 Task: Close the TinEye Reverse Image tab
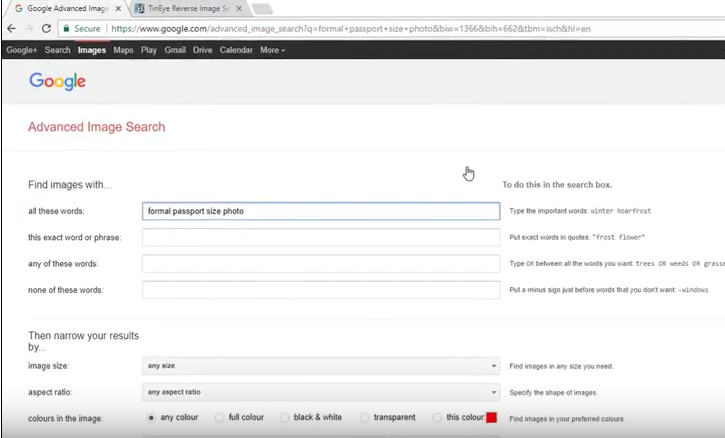click(239, 8)
